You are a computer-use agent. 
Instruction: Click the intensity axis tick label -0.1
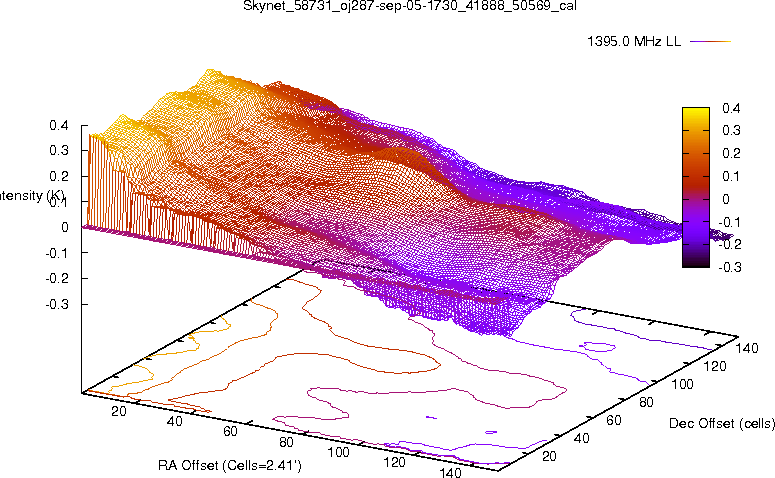[57, 253]
